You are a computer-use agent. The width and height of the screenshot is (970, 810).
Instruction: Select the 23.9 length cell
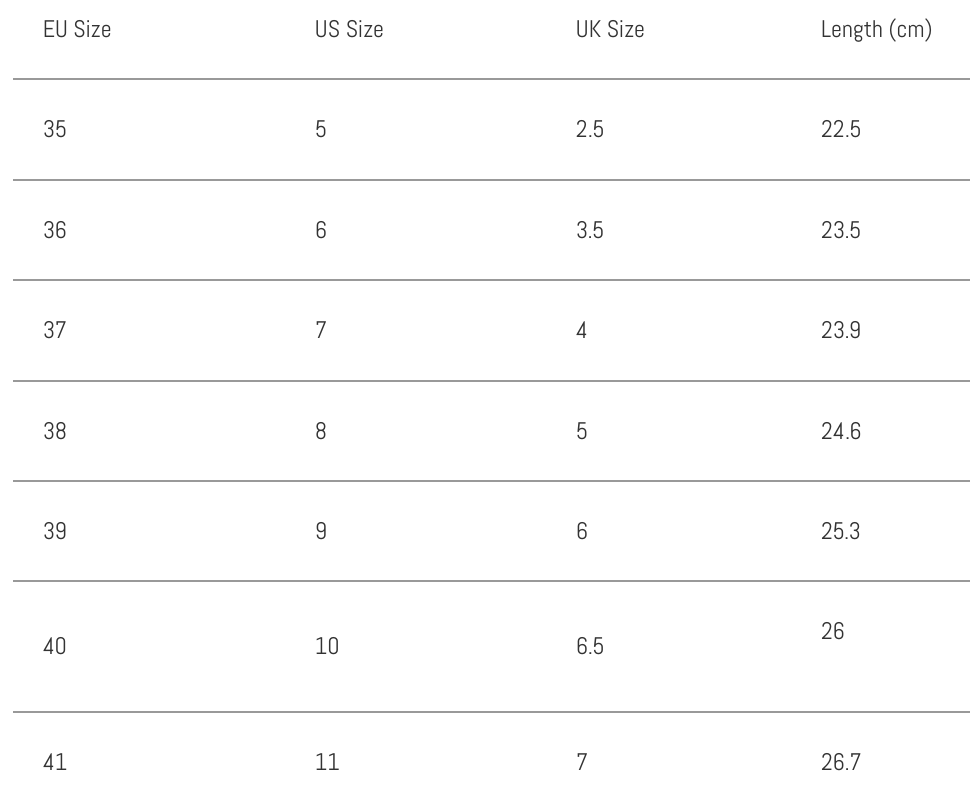click(x=840, y=331)
